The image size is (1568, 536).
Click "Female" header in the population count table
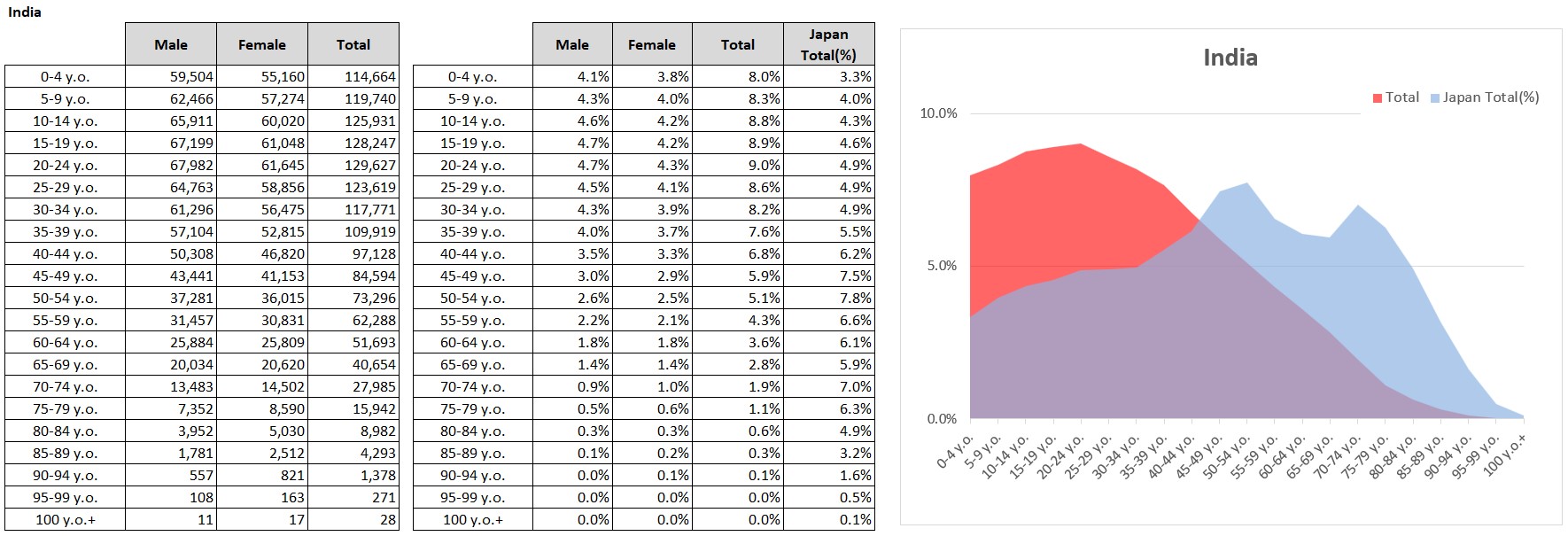coord(262,44)
